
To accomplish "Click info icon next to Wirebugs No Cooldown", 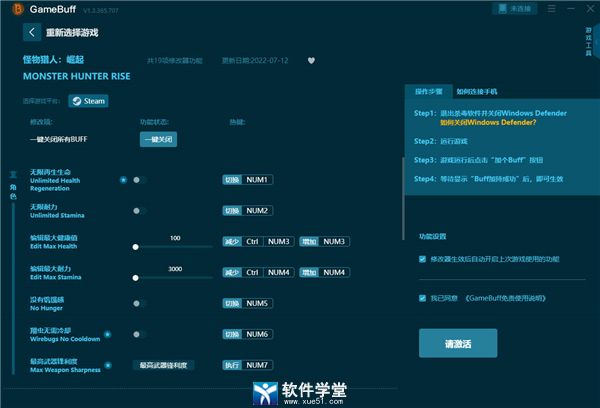I will tap(108, 334).
